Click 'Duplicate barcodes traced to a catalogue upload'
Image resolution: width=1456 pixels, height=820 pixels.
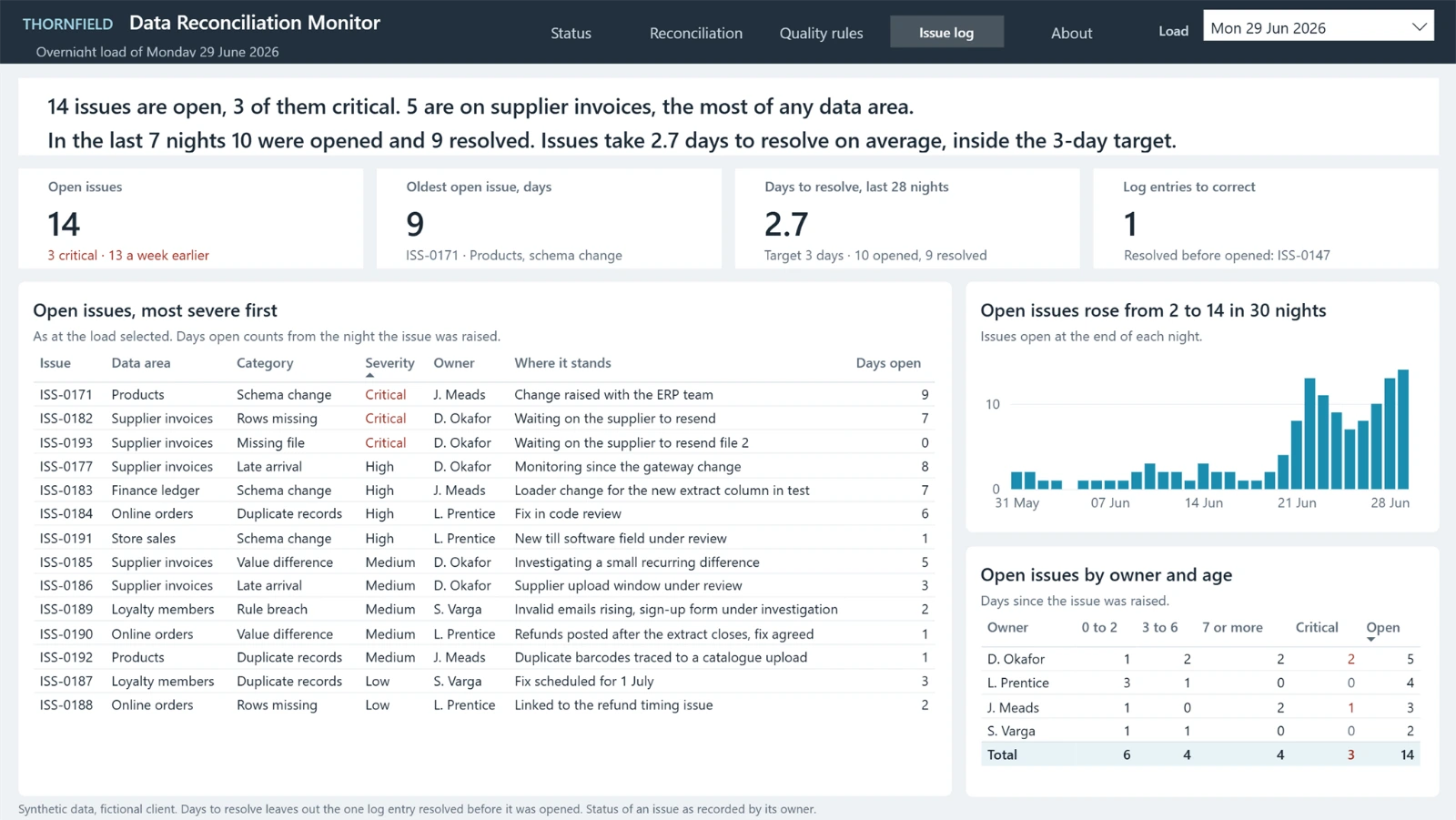click(661, 657)
